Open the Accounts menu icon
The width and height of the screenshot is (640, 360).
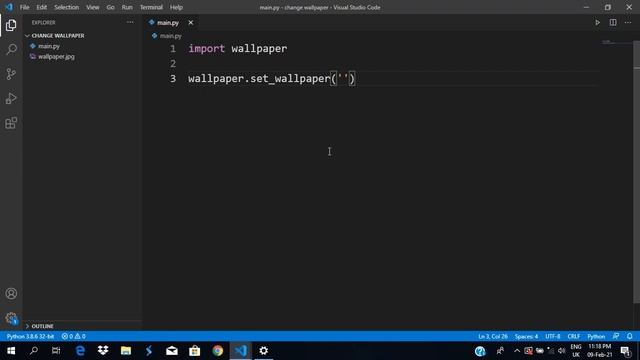[x=11, y=293]
